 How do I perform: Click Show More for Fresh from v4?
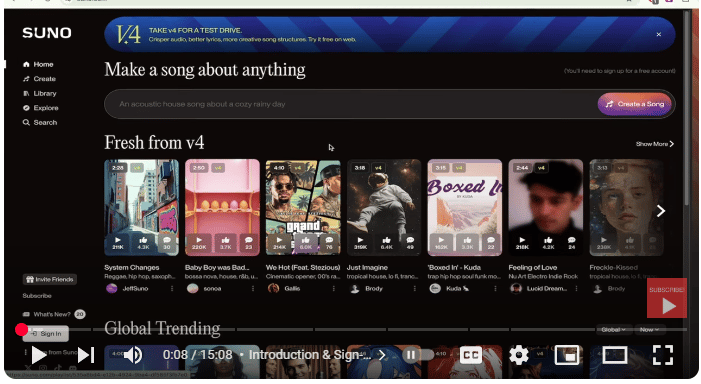click(655, 144)
